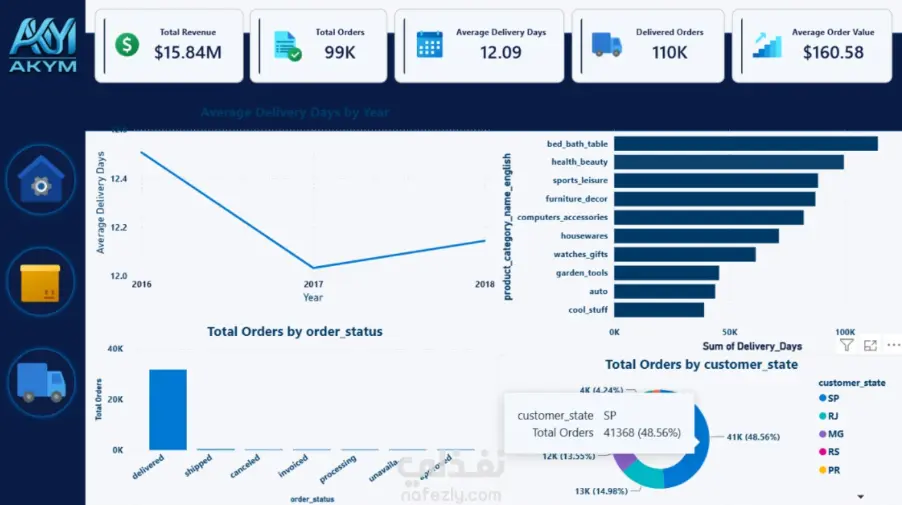902x505 pixels.
Task: Click the garden_tools bar
Action: pos(666,273)
